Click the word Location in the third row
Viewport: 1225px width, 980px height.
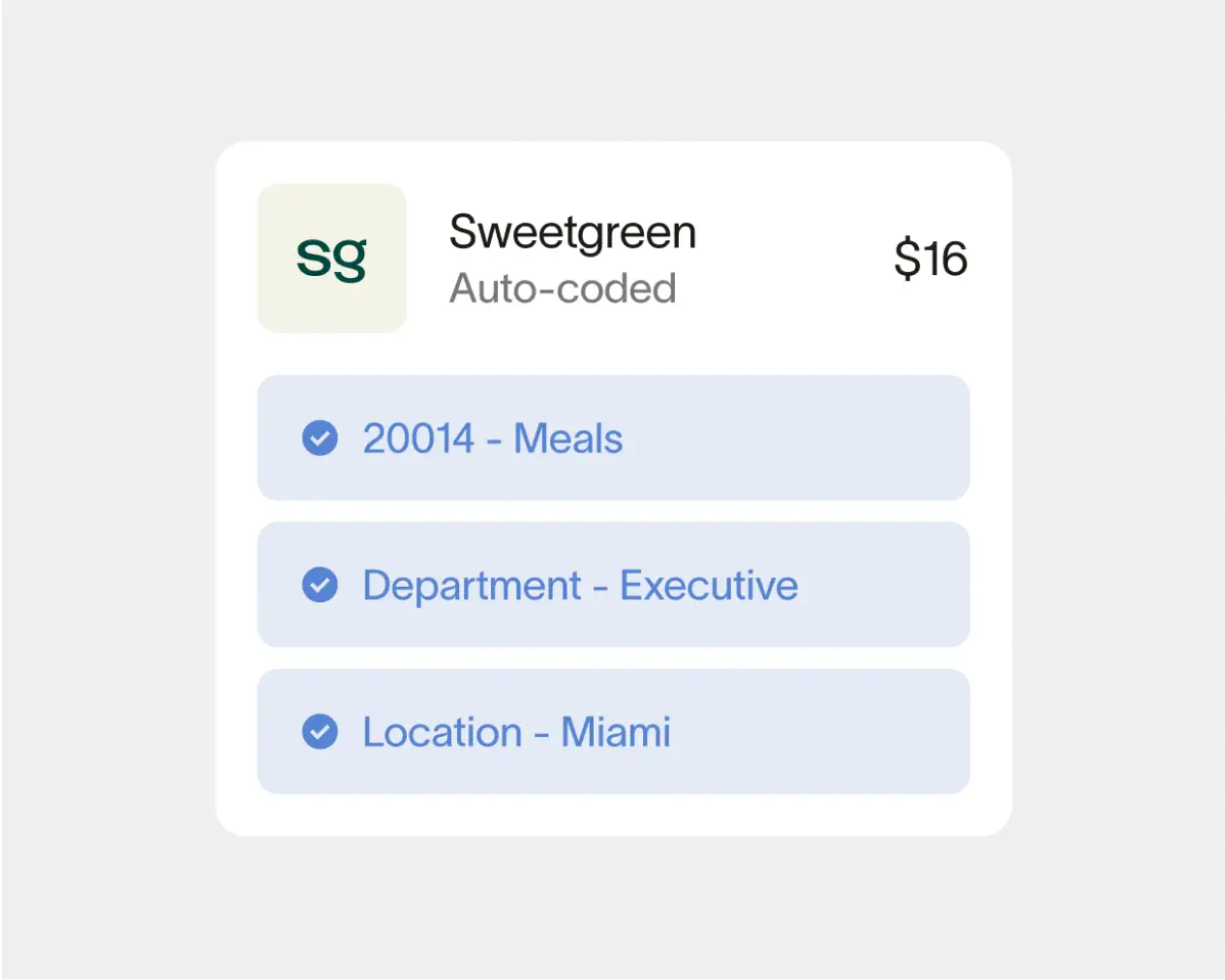point(443,733)
